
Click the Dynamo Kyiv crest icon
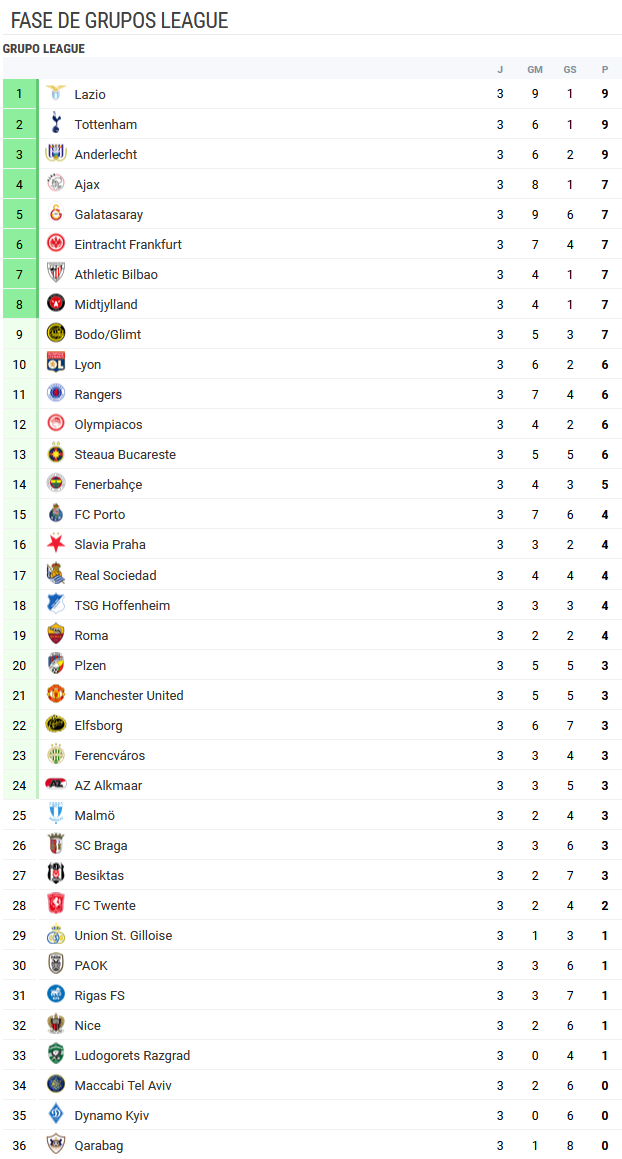click(x=56, y=1115)
